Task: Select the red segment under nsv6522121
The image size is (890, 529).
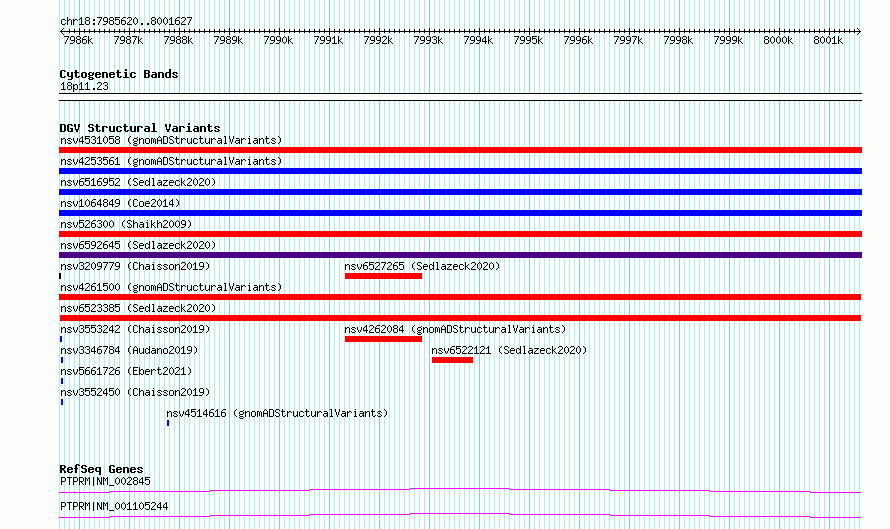Action: click(x=452, y=360)
